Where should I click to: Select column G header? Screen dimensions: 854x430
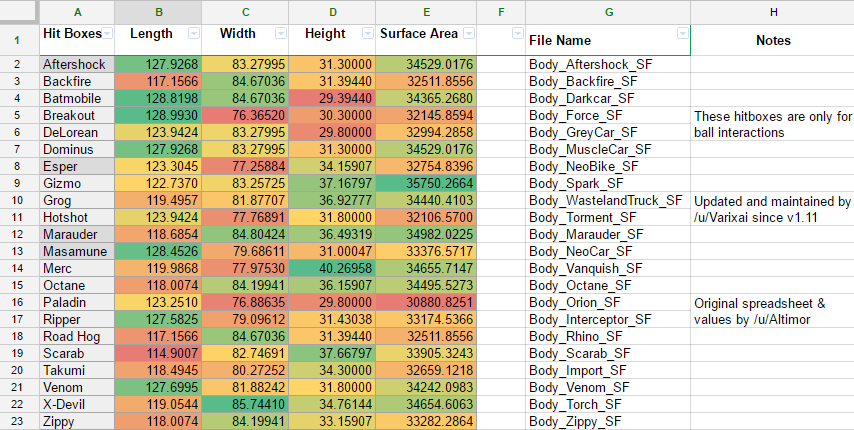pyautogui.click(x=608, y=12)
